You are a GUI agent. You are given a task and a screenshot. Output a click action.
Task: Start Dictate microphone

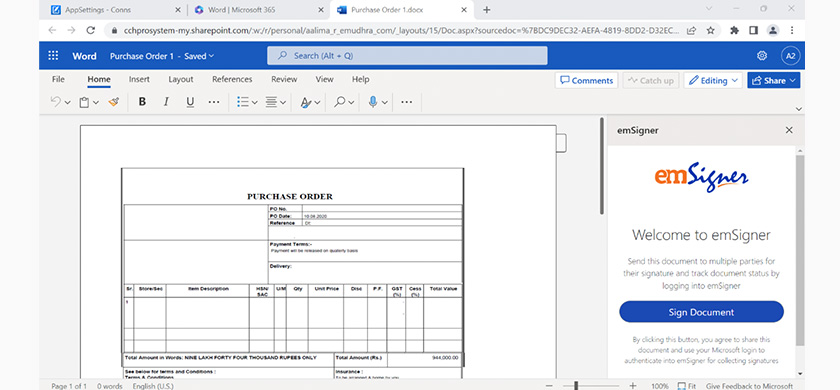pyautogui.click(x=373, y=102)
